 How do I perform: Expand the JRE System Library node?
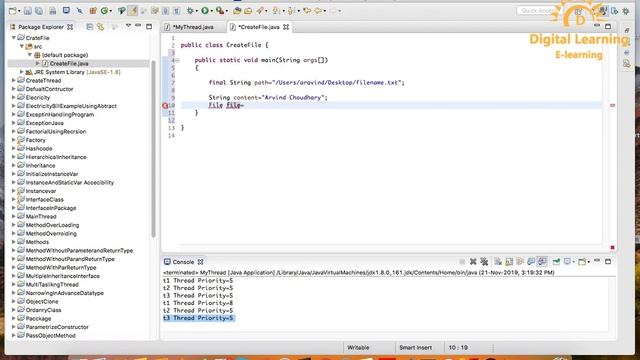(x=22, y=72)
